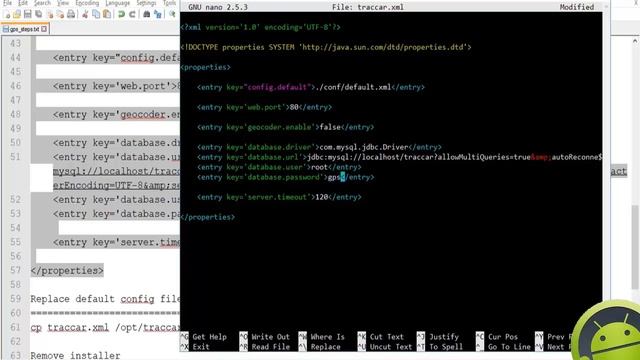Open the Search menu in Notepad++
The width and height of the screenshot is (640, 360).
click(x=42, y=3)
